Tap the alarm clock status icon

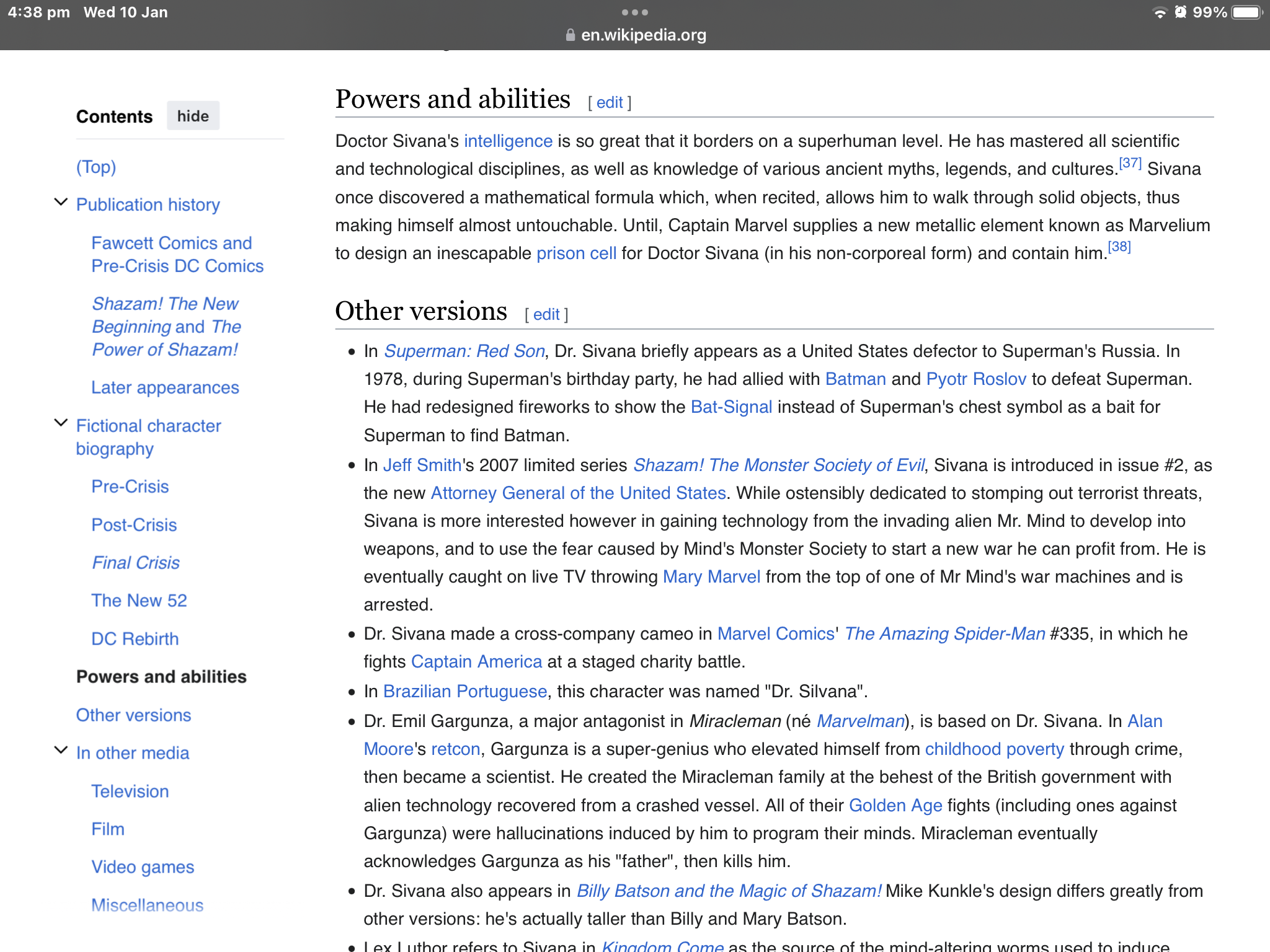coord(1180,12)
